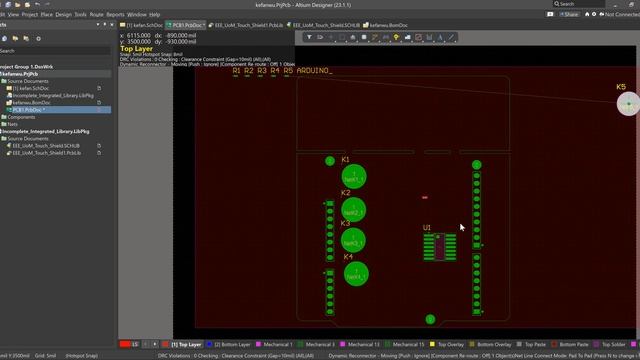Open the Place menu
This screenshot has width=640, height=360.
(47, 15)
